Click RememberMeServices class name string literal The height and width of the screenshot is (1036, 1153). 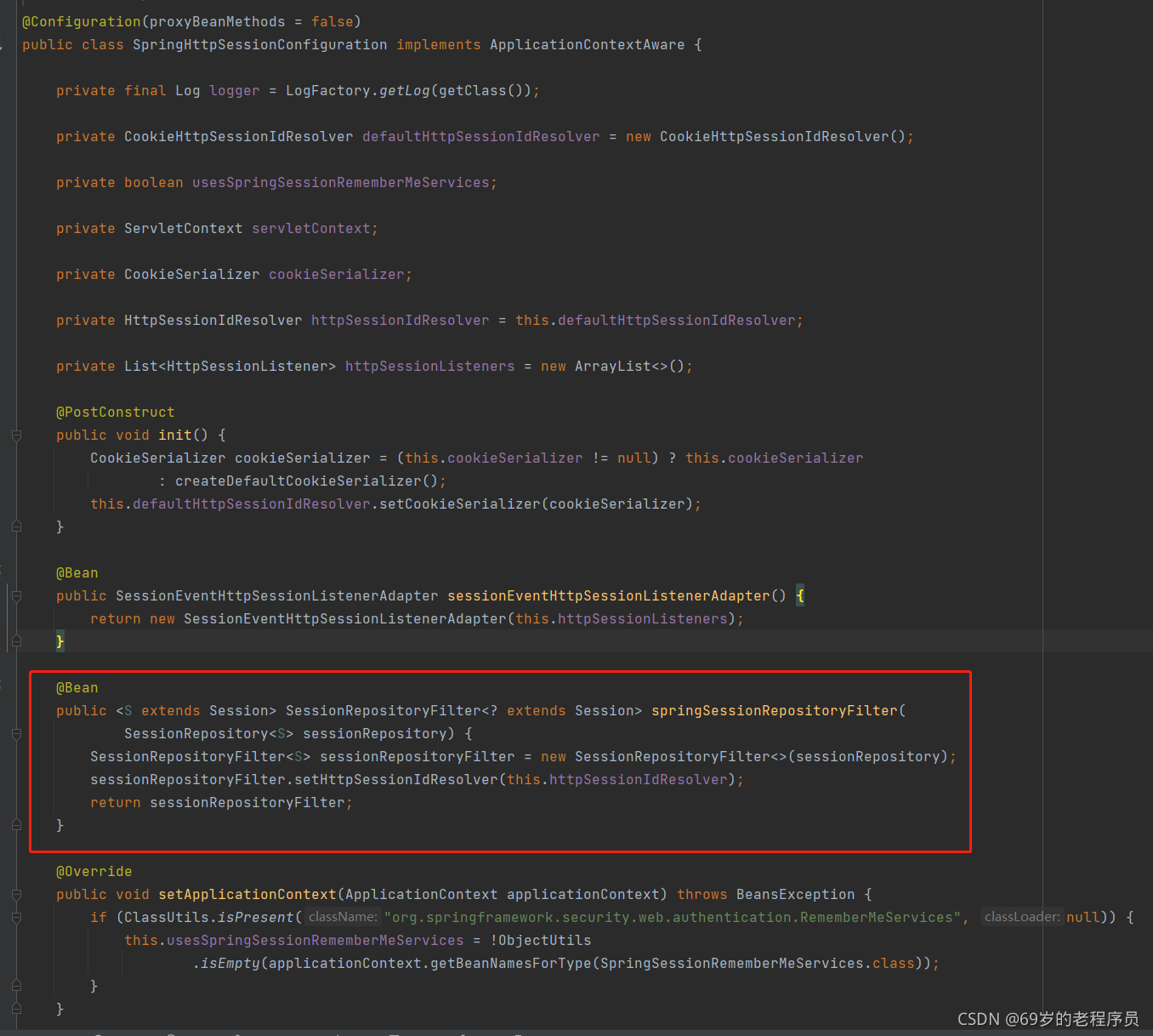672,918
